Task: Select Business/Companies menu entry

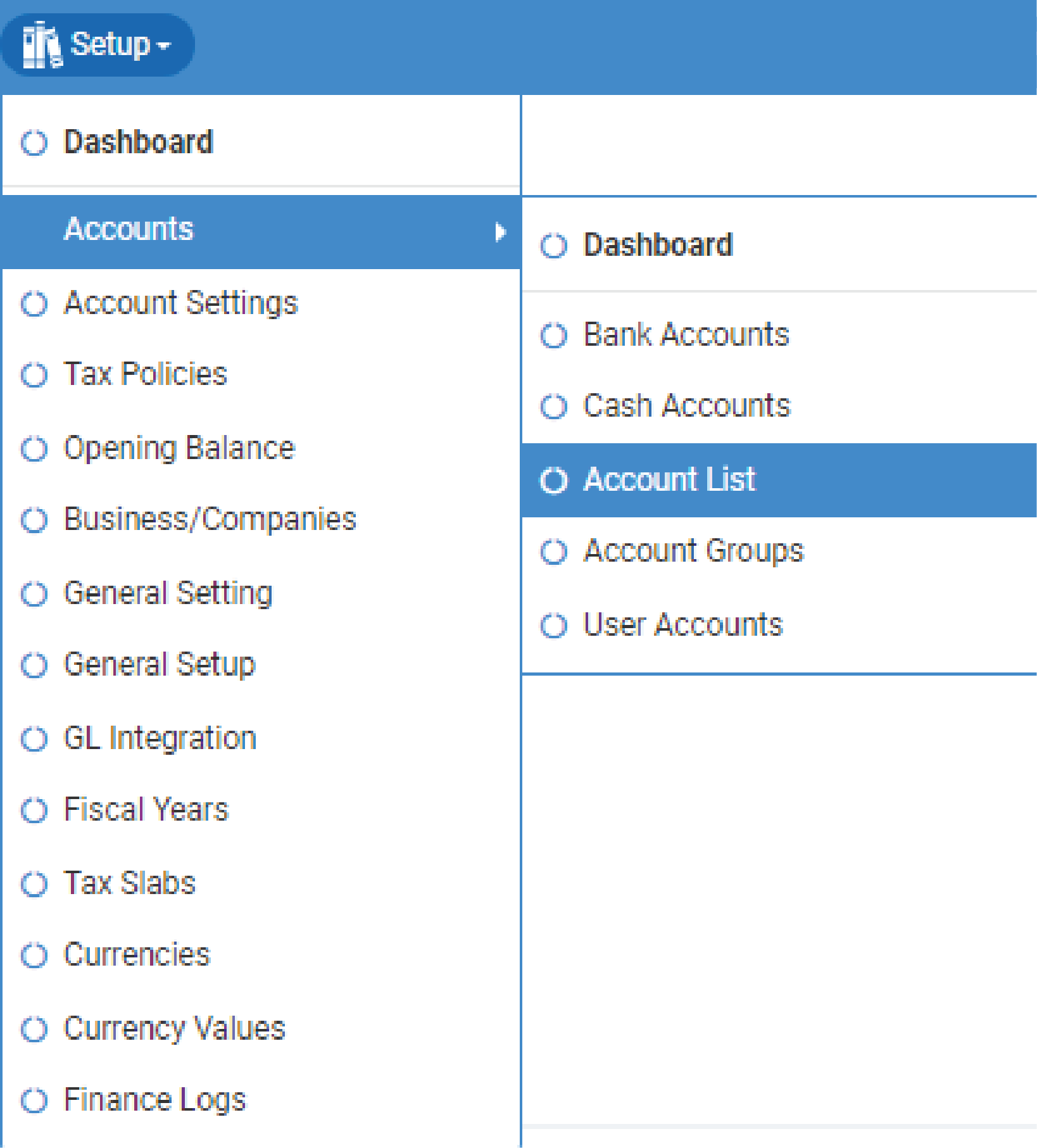Action: [210, 520]
